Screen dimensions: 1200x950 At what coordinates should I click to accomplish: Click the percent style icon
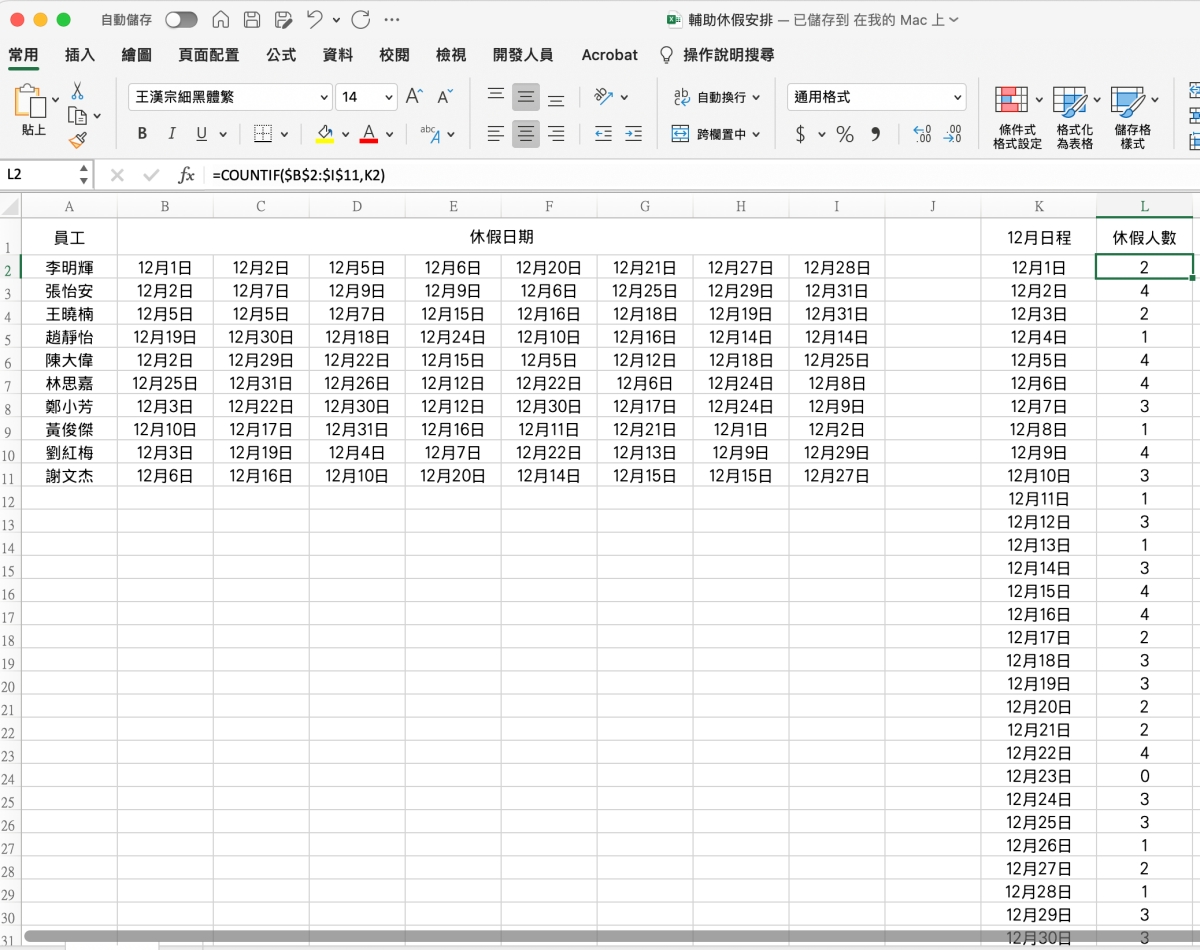(x=845, y=134)
